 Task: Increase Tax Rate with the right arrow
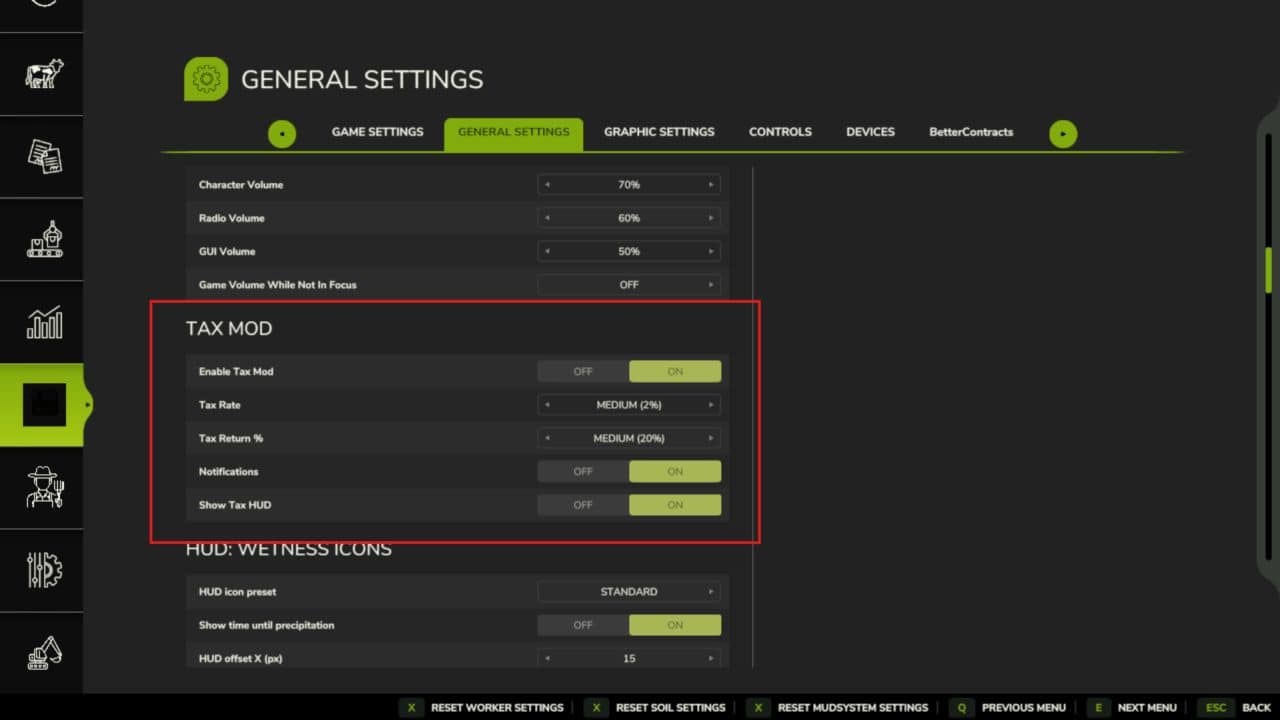point(712,405)
